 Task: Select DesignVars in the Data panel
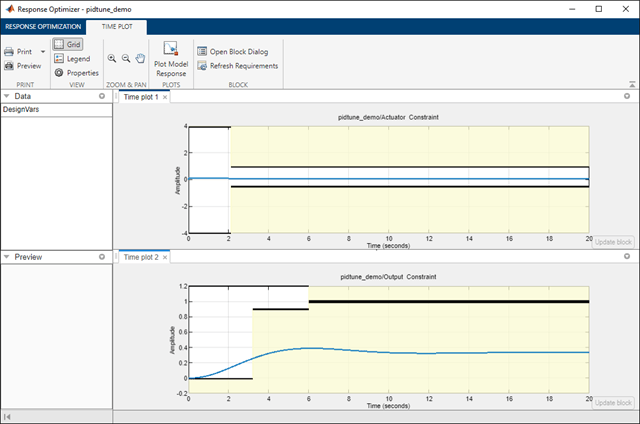click(21, 109)
